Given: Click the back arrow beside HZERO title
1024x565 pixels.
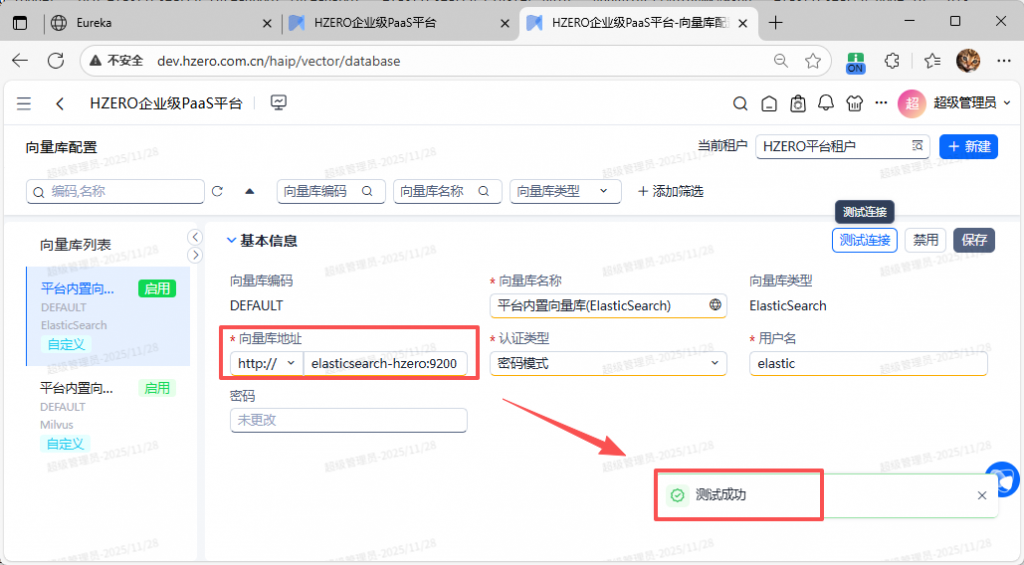Looking at the screenshot, I should tap(60, 103).
